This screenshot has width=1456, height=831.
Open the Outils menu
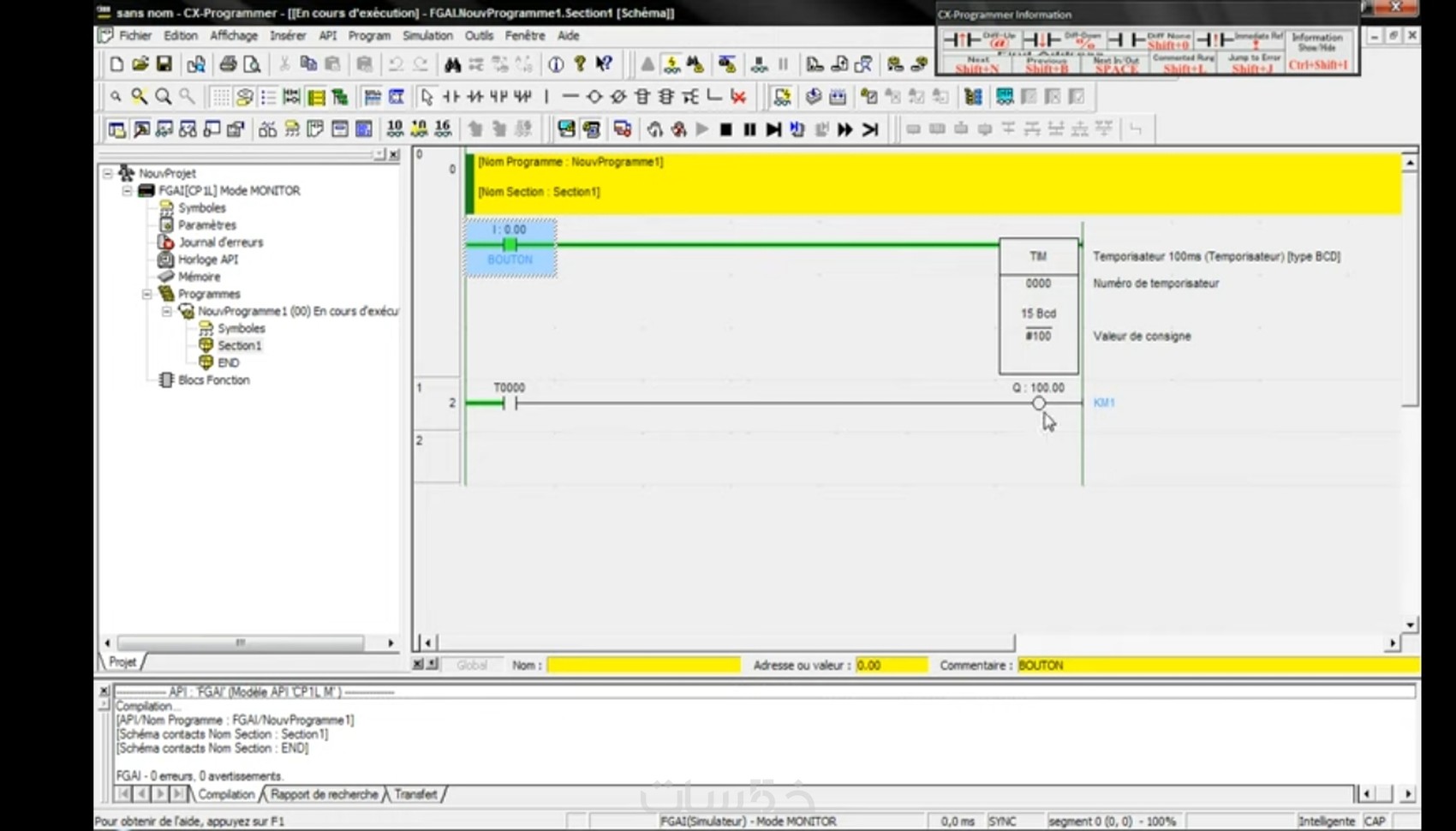pos(480,36)
